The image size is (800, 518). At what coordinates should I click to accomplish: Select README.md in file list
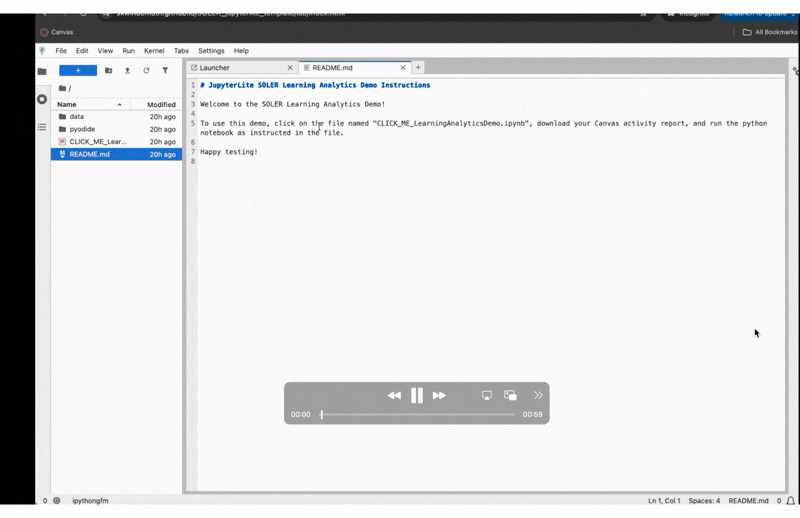tap(116, 154)
